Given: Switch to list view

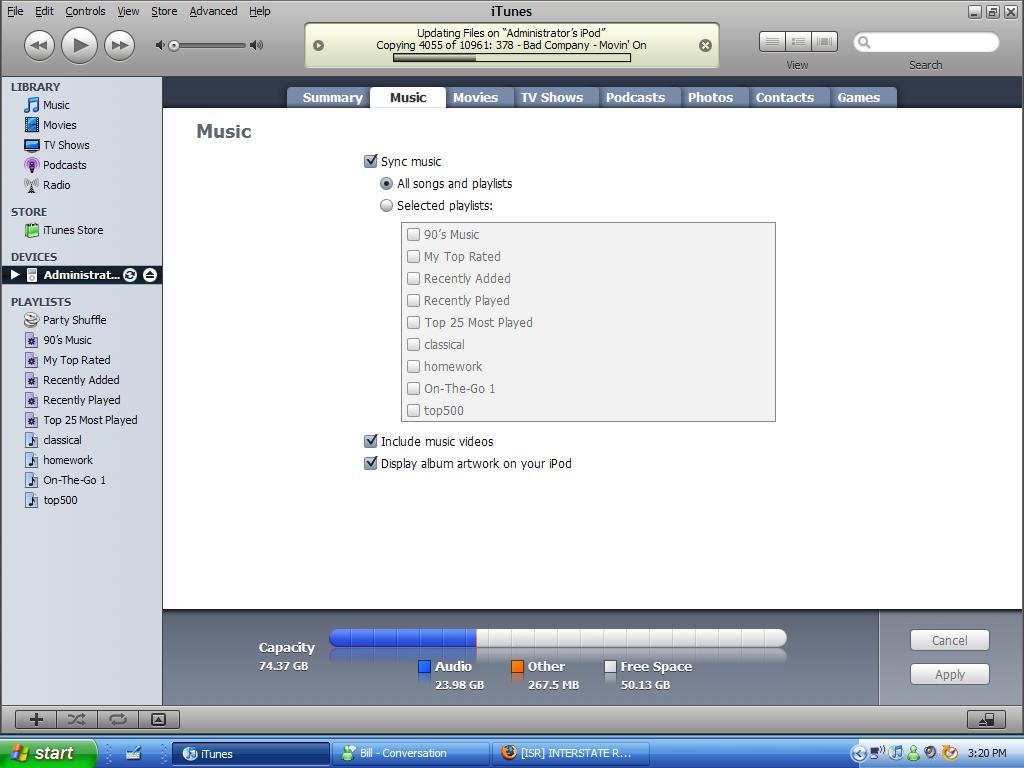Looking at the screenshot, I should [x=773, y=42].
